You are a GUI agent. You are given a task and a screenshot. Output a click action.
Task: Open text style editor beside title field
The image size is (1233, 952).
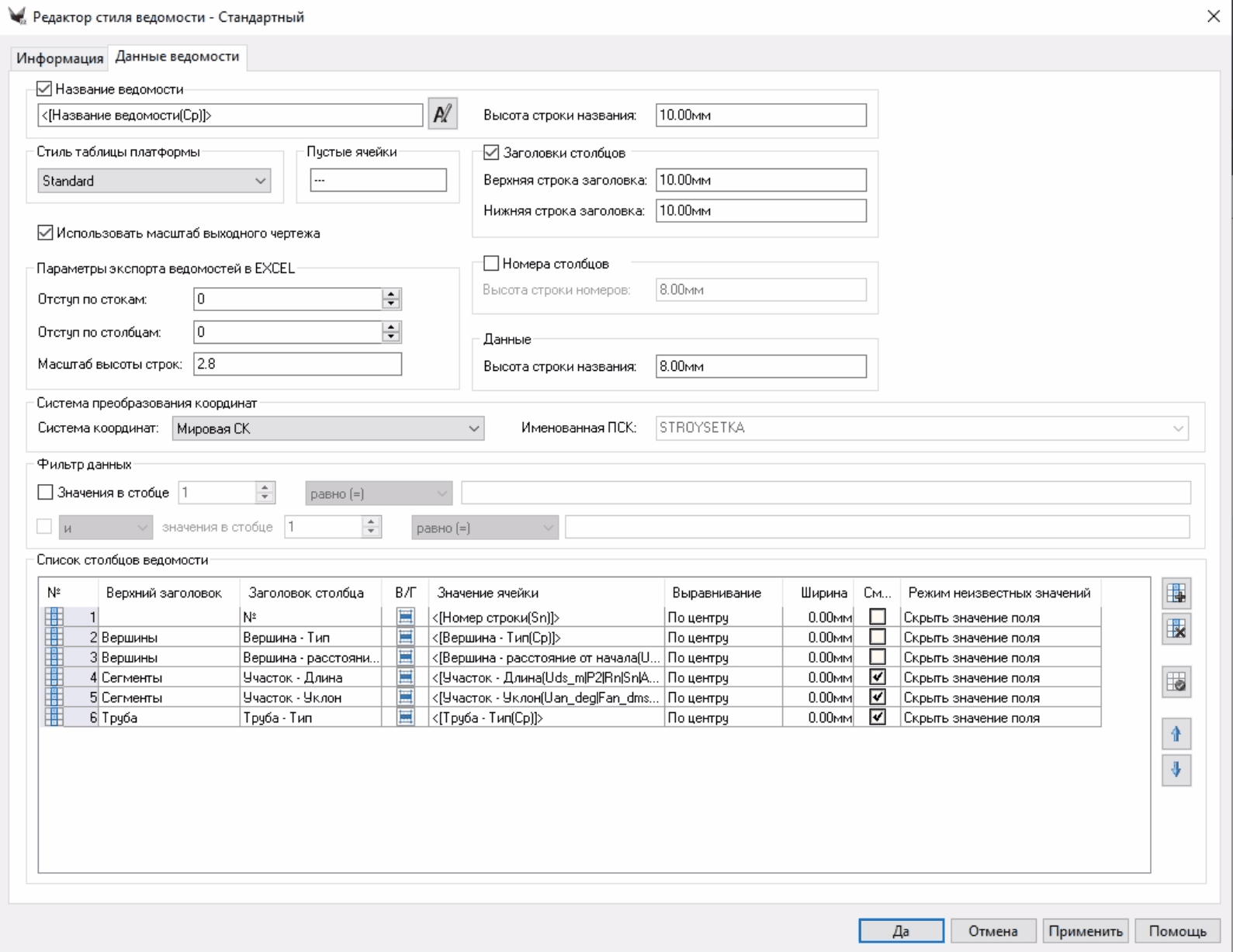point(442,115)
